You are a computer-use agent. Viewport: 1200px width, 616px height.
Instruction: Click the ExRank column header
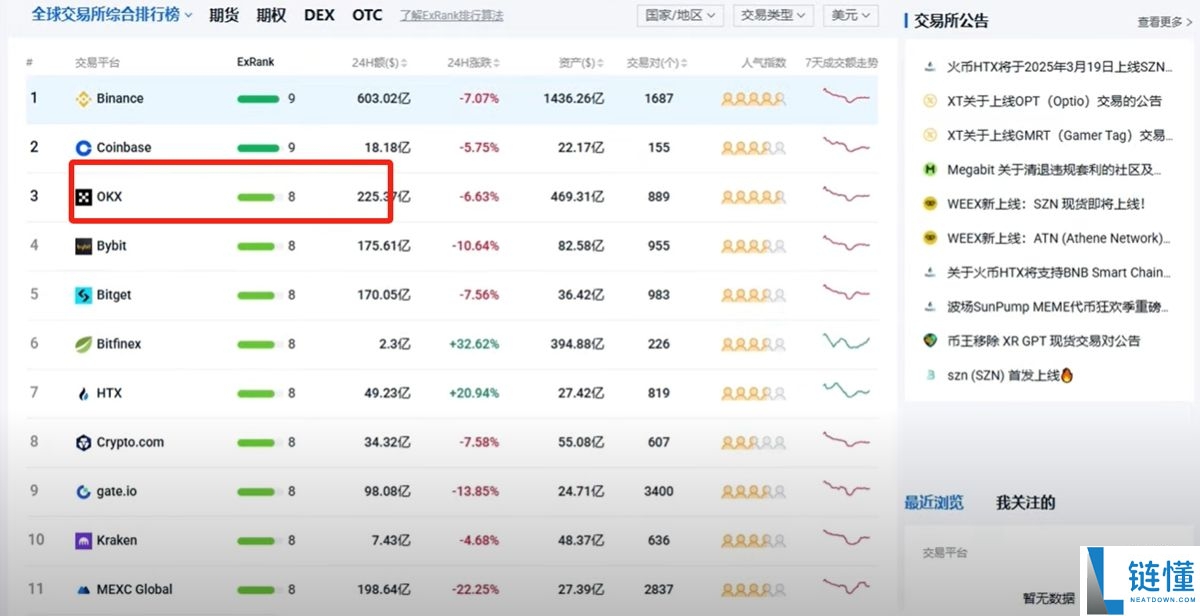point(255,62)
